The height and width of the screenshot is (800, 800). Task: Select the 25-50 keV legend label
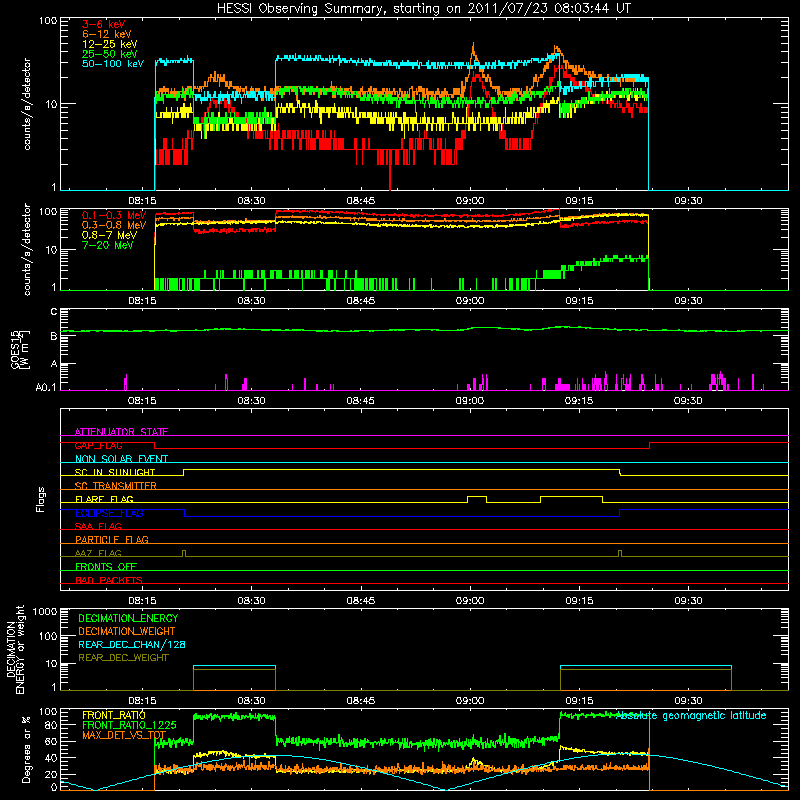point(109,54)
